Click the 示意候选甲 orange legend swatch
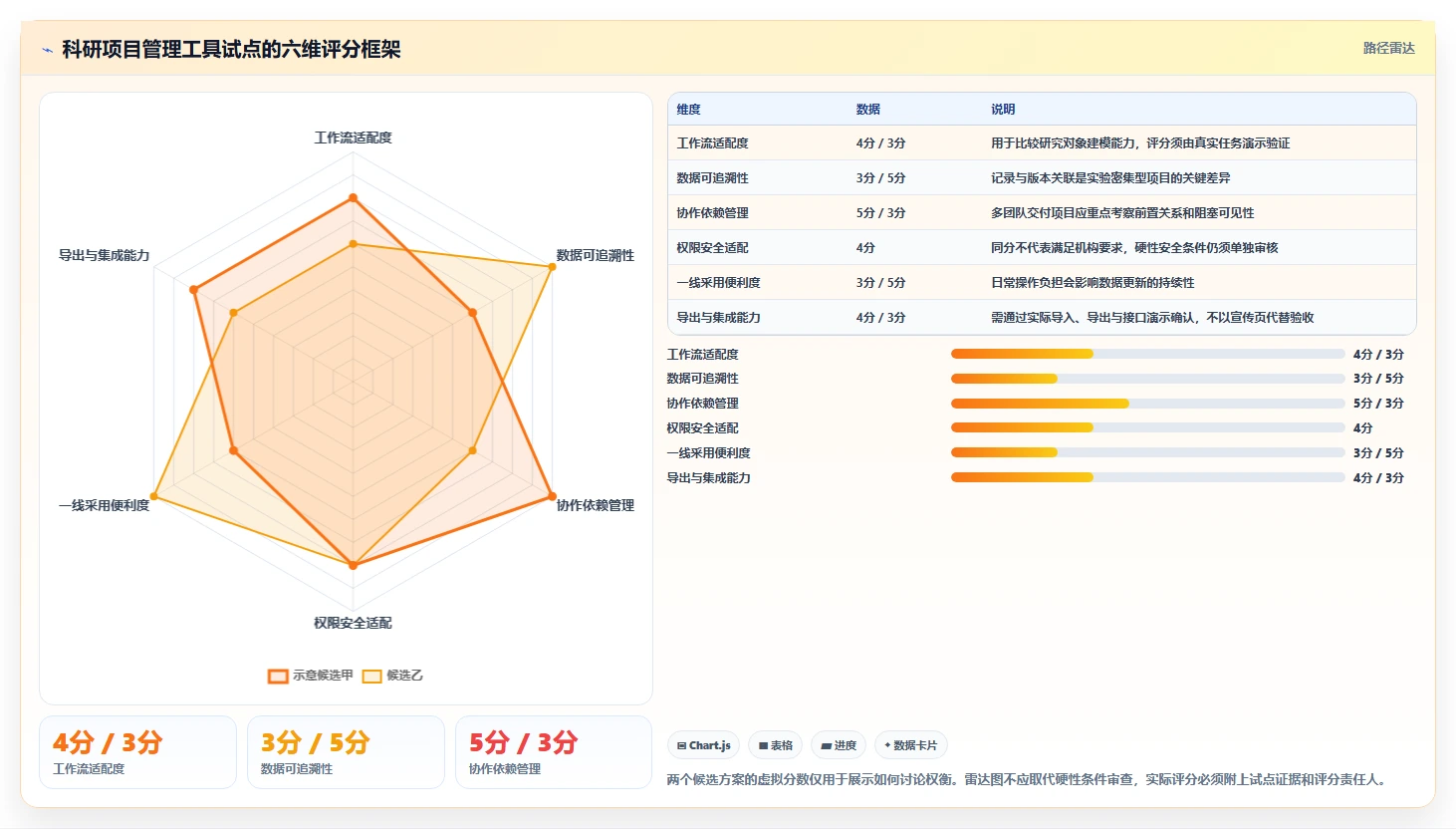 pos(278,677)
